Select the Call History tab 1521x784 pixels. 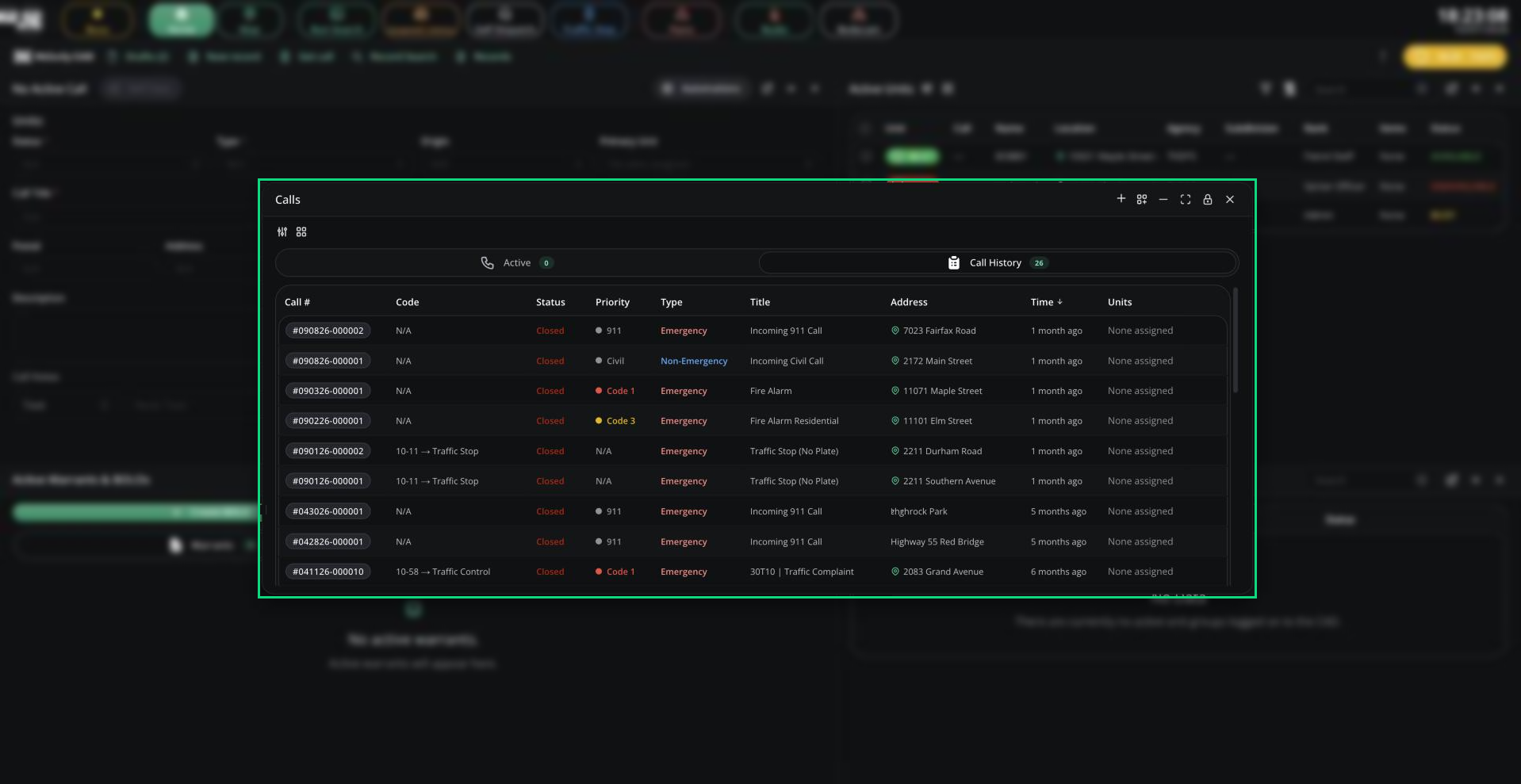(x=998, y=263)
